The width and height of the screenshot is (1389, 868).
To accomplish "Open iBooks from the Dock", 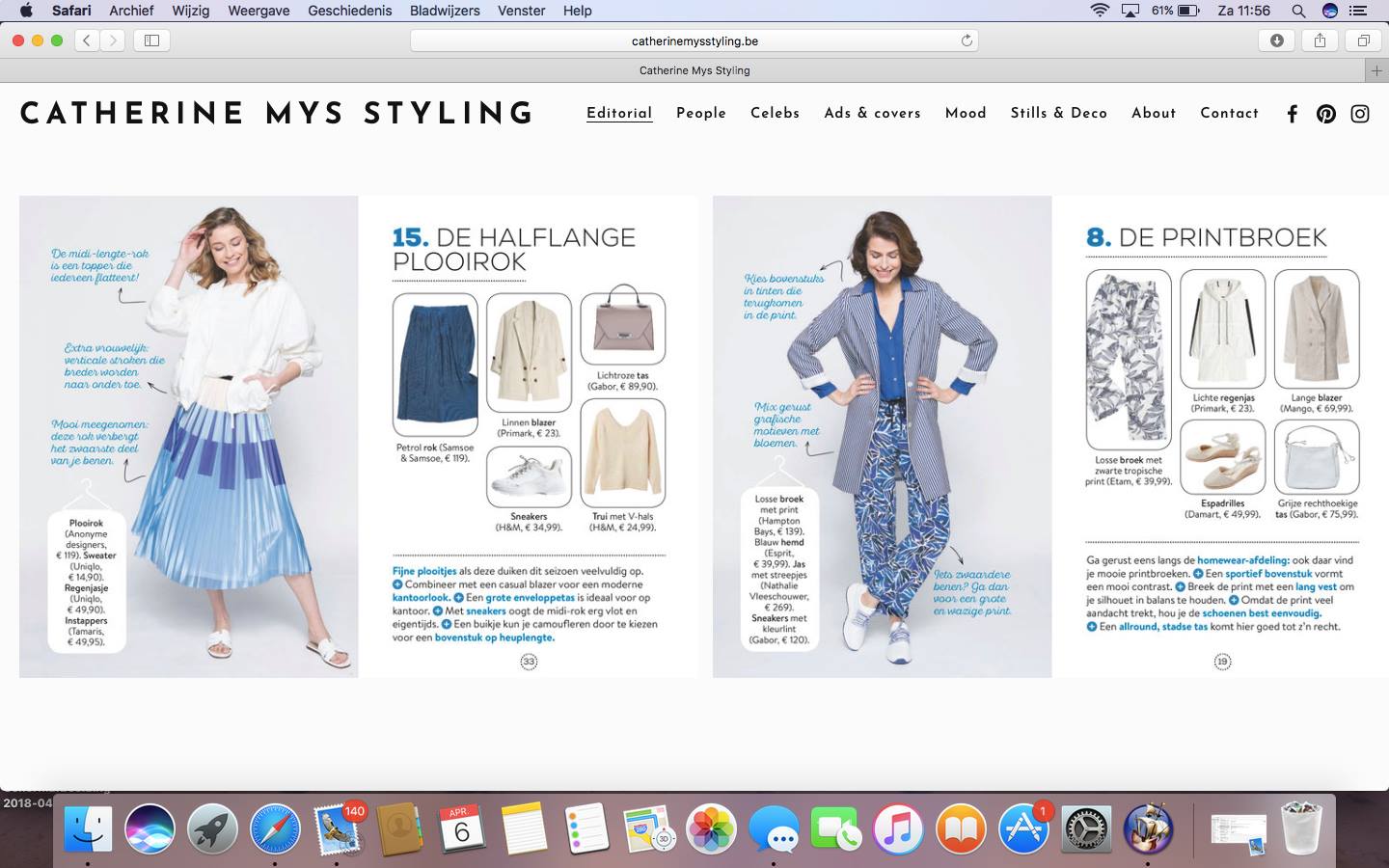I will (962, 828).
